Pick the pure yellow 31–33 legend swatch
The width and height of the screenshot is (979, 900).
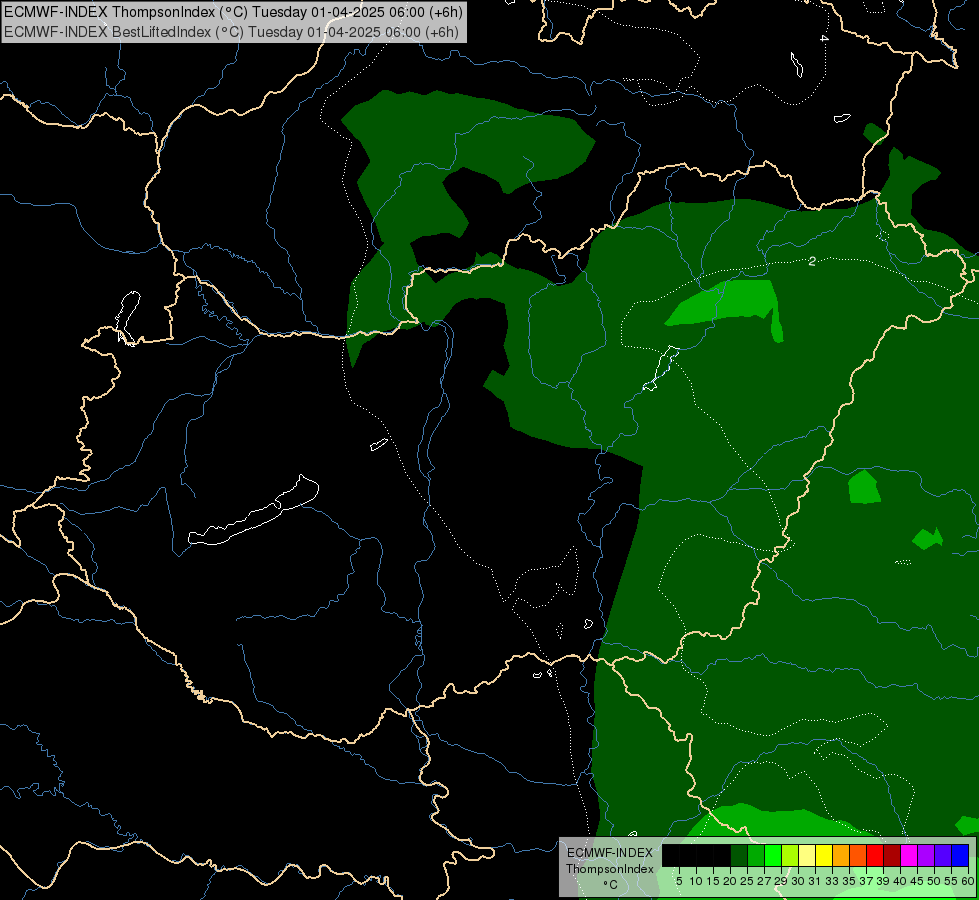(x=824, y=855)
